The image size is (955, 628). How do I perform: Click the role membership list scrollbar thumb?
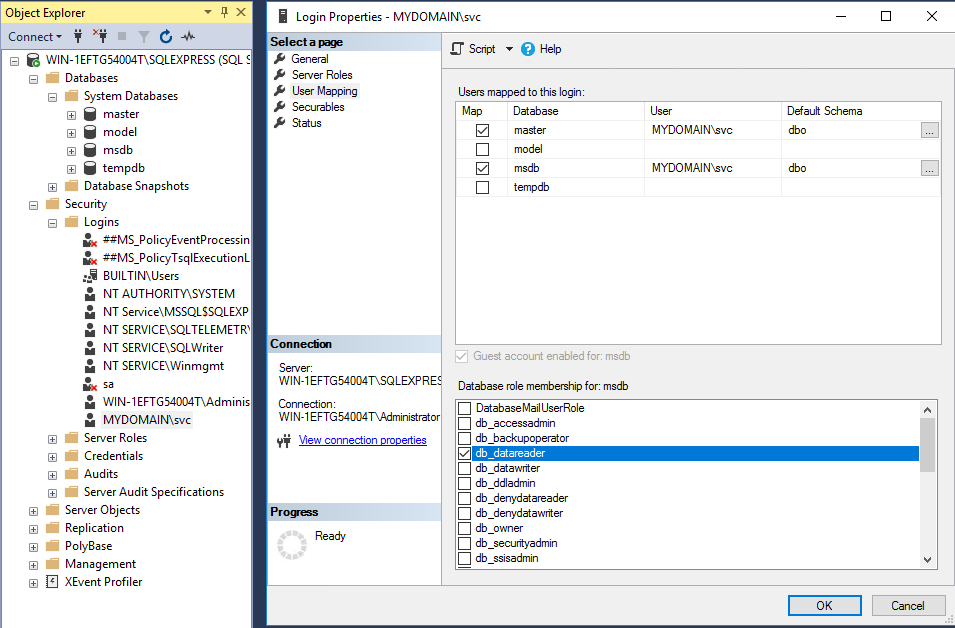point(927,445)
